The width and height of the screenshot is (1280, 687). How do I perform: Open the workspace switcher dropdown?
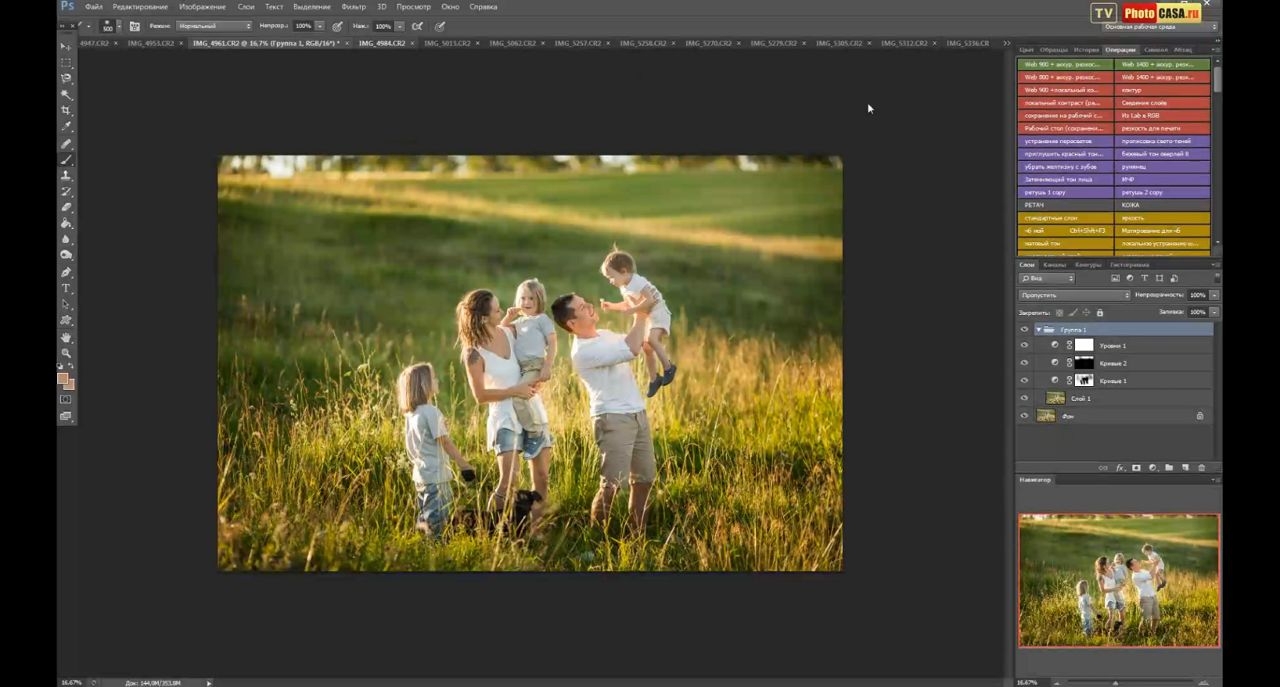(x=1160, y=27)
